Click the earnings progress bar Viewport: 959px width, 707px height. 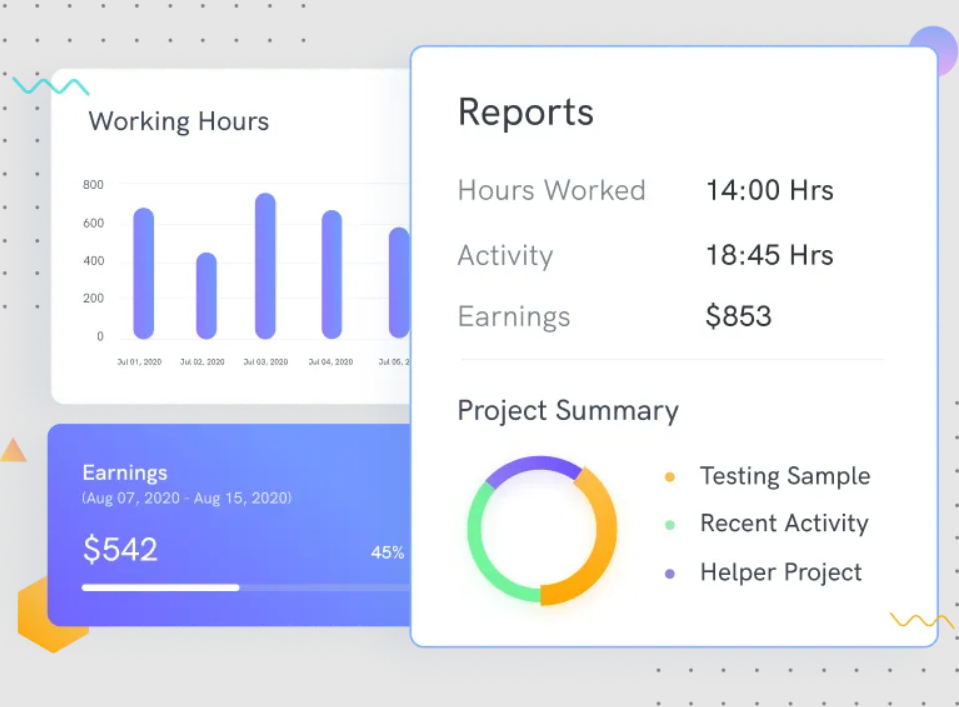point(246,588)
